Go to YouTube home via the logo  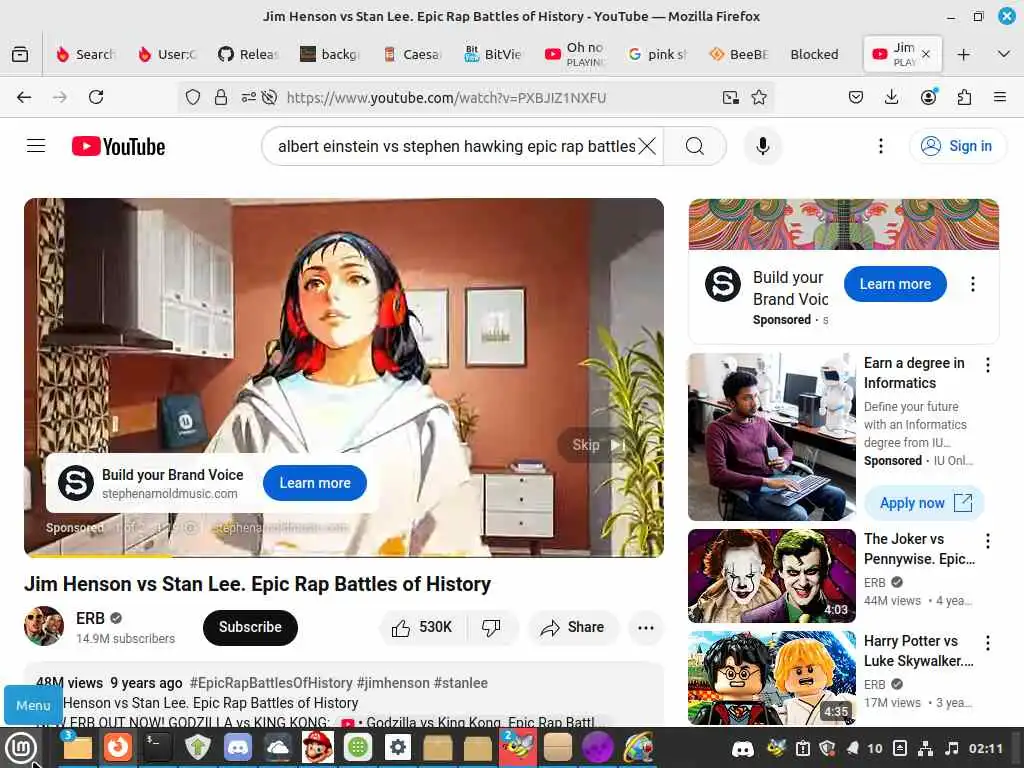118,146
